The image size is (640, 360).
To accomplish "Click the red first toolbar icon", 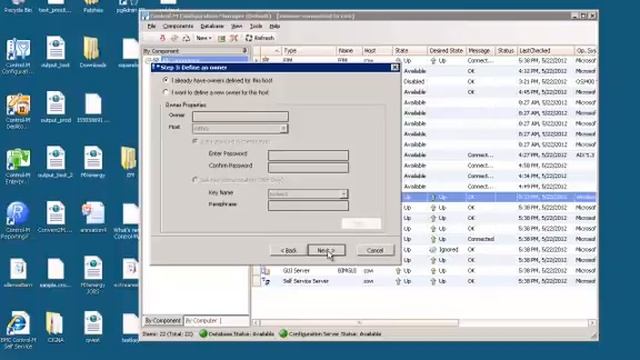I will click(x=162, y=38).
